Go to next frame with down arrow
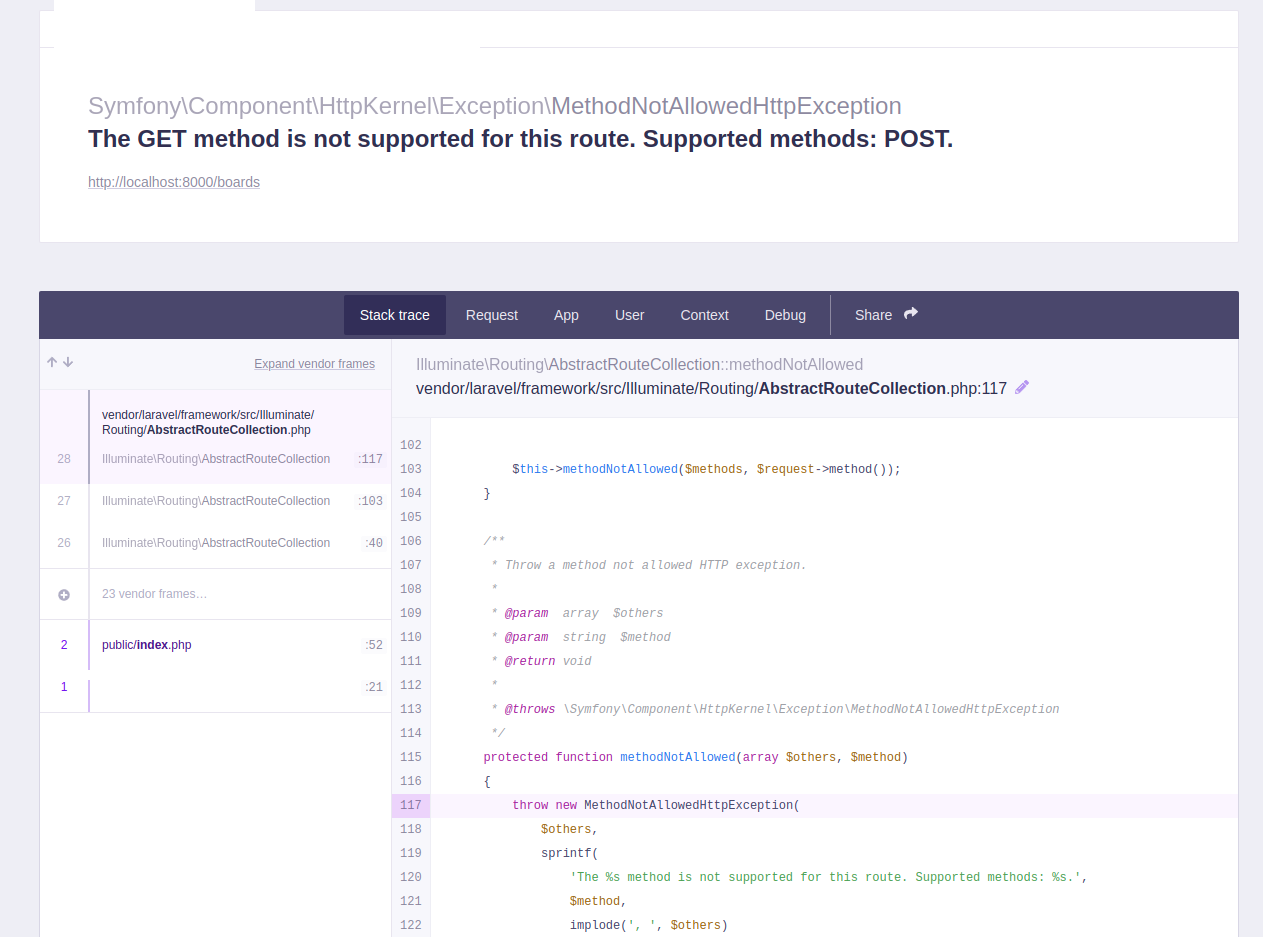Viewport: 1263px width, 937px height. pos(68,363)
